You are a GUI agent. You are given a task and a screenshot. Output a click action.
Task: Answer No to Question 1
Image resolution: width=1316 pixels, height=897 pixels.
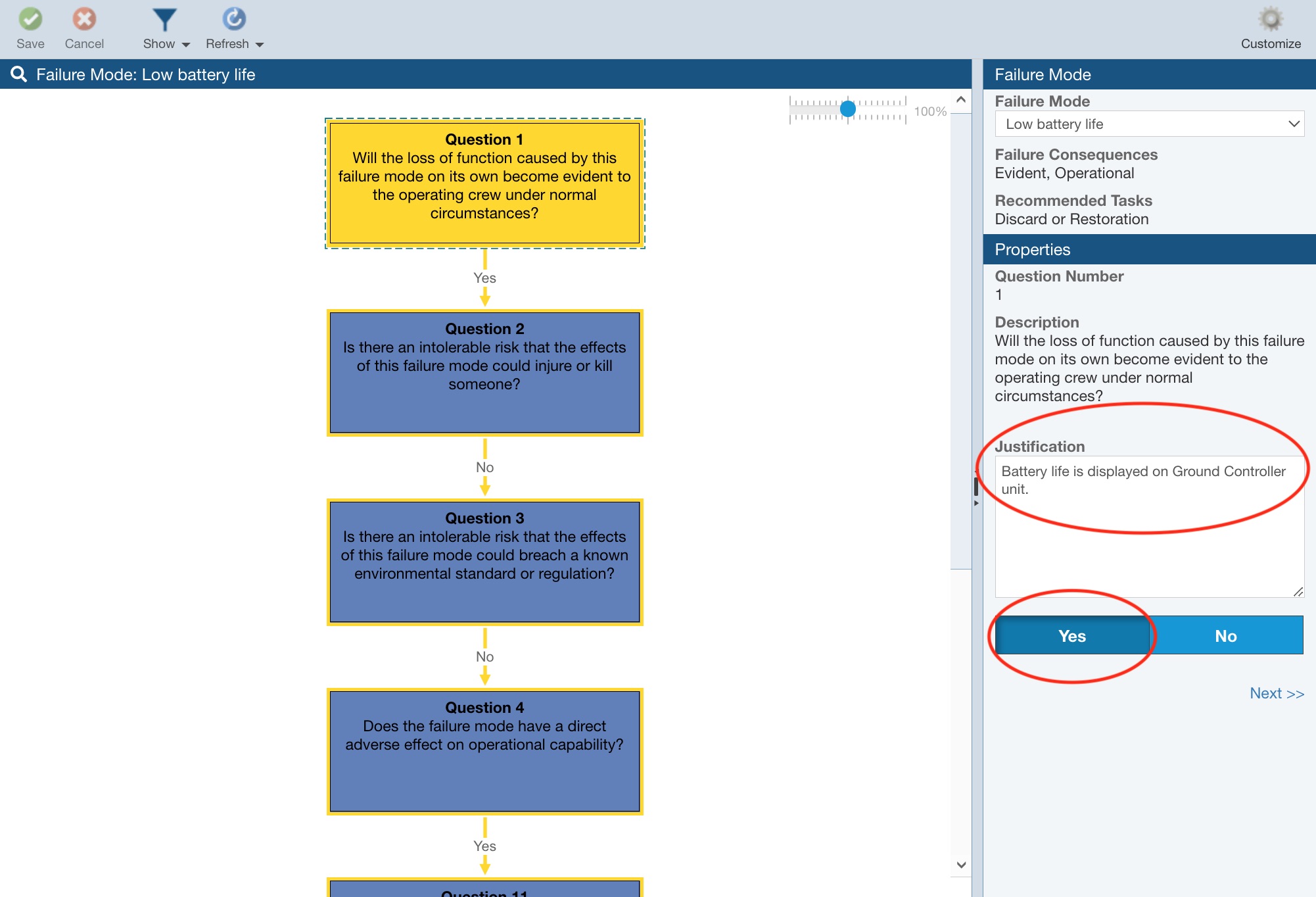[1226, 635]
